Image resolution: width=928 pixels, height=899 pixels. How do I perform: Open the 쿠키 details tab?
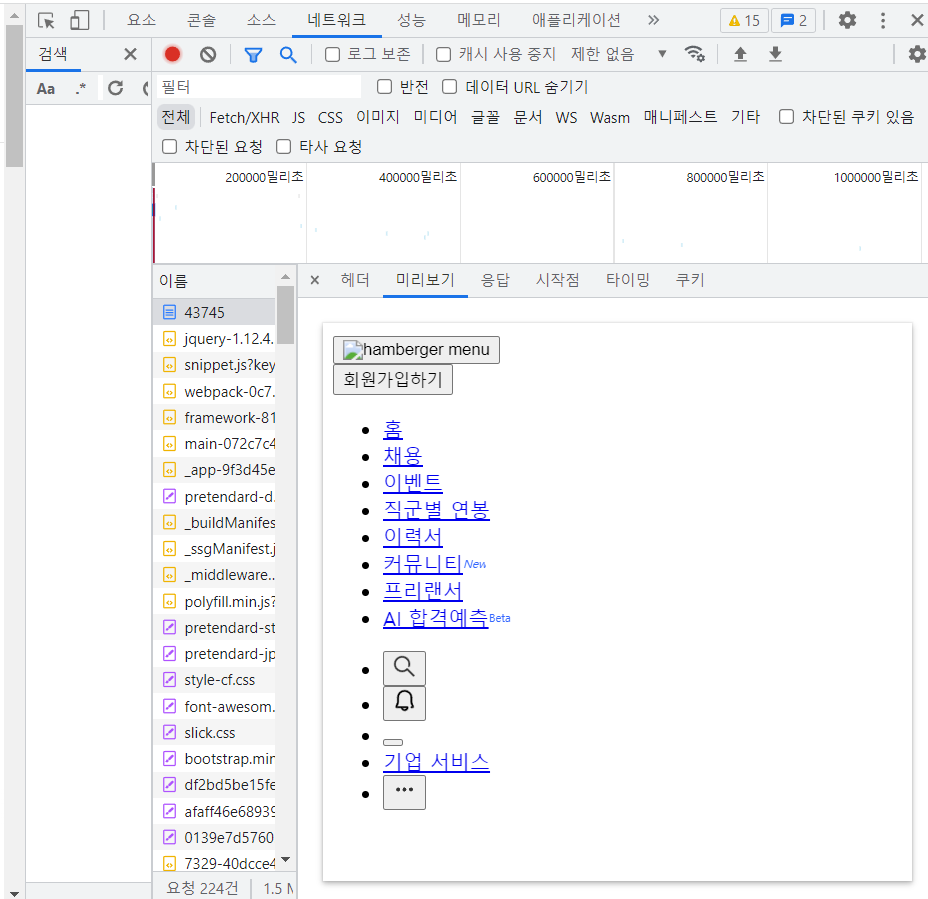click(690, 280)
